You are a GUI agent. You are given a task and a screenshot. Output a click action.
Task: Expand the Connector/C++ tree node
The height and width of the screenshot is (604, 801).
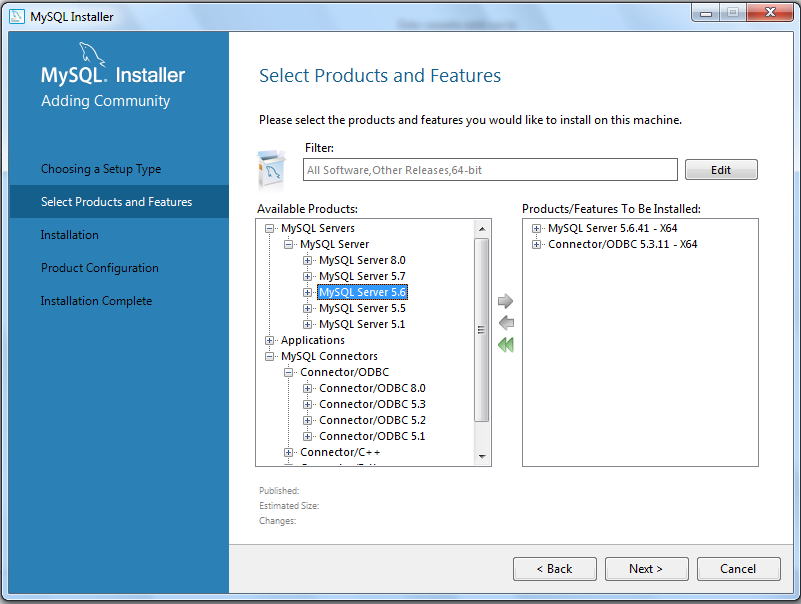tap(289, 453)
